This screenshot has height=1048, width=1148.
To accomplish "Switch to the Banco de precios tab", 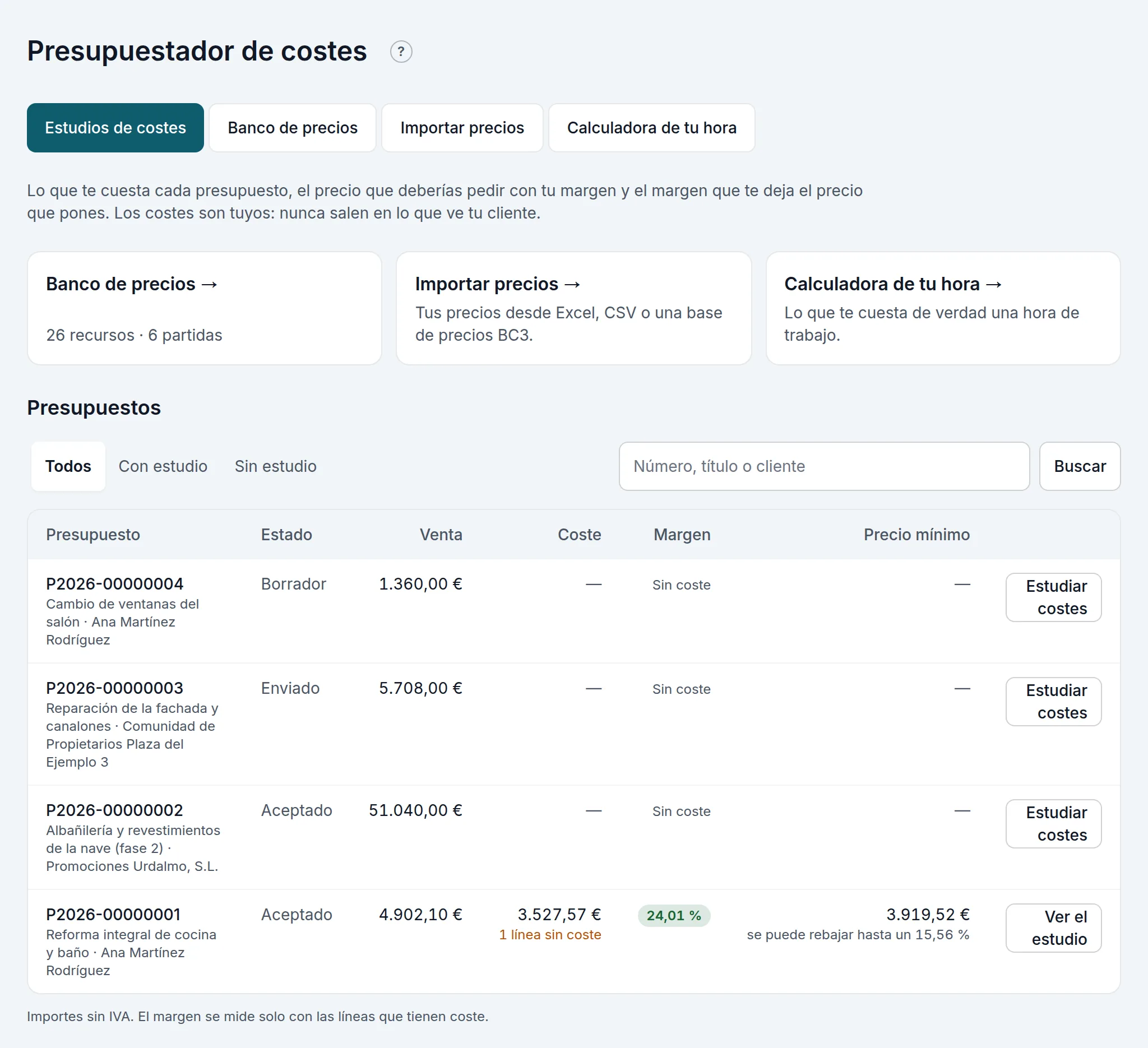I will 292,128.
